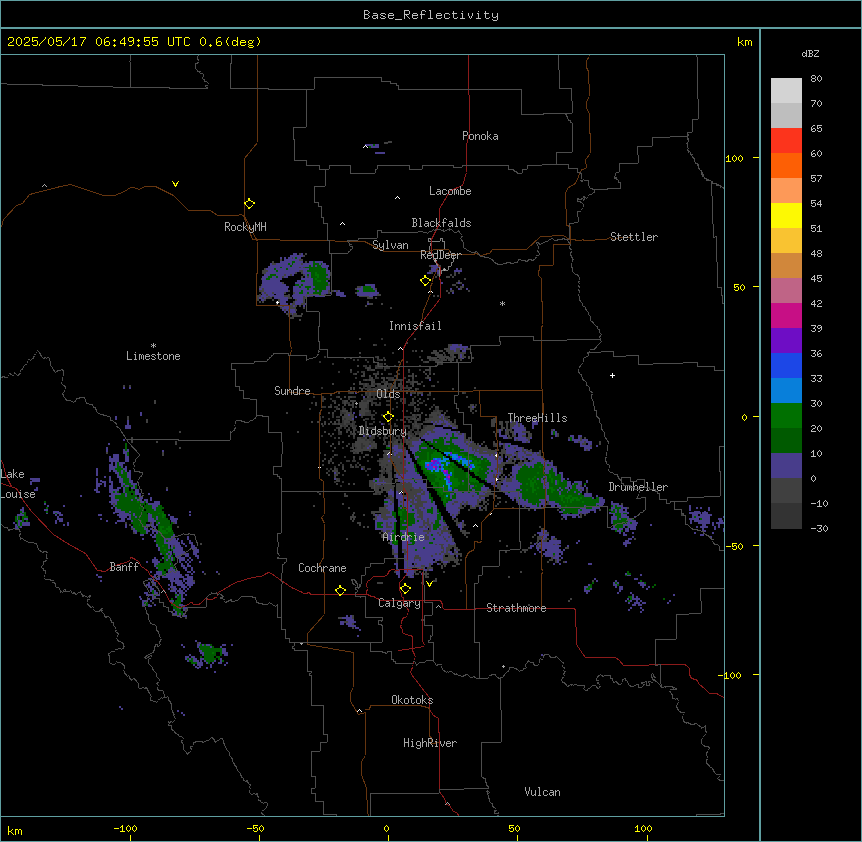Click the Limestone label
The width and height of the screenshot is (862, 842).
pos(153,356)
